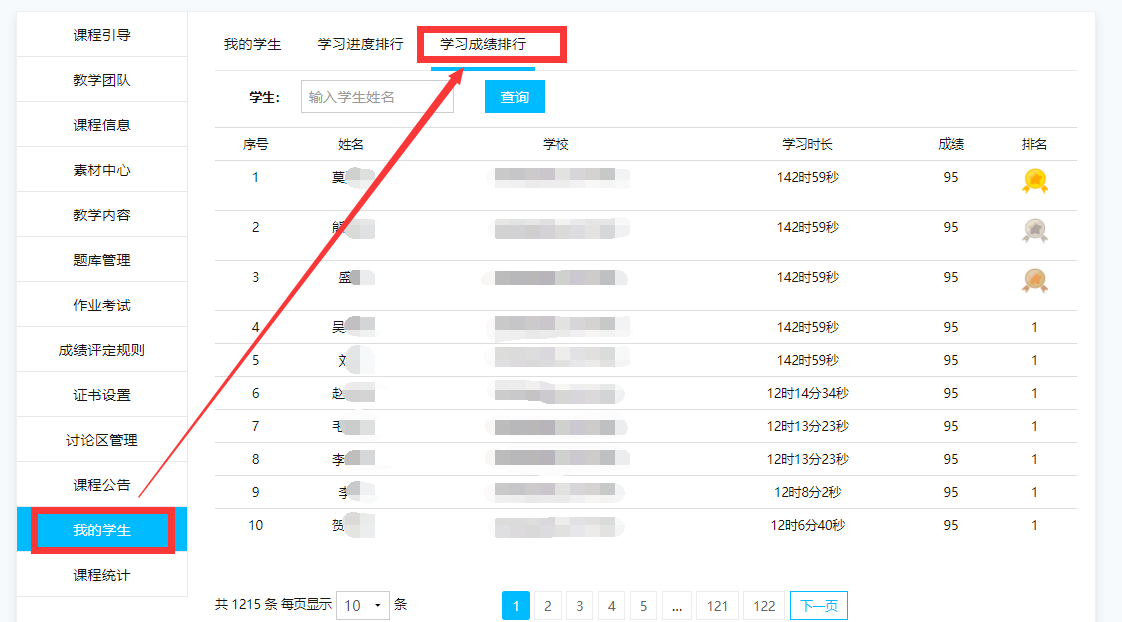Open 证书设置 in the sidebar

tap(102, 395)
